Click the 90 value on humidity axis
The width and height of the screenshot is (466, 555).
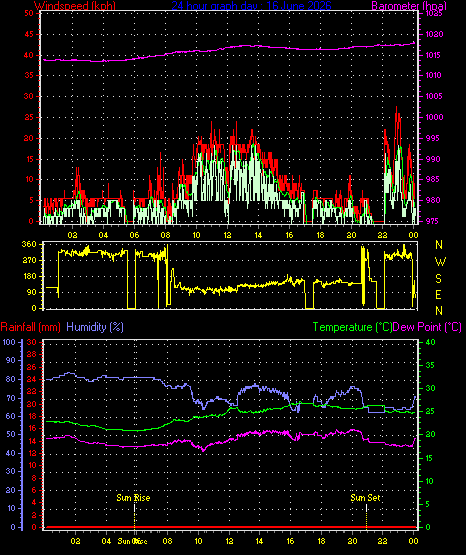(x=11, y=360)
